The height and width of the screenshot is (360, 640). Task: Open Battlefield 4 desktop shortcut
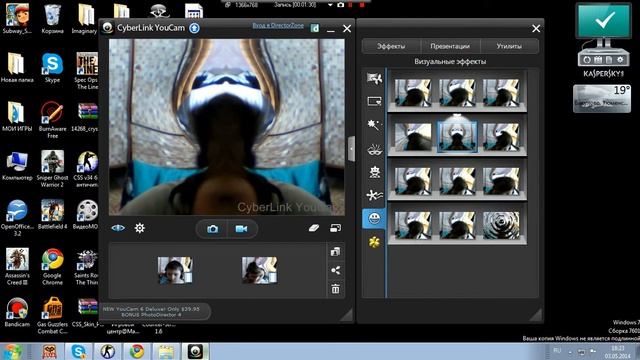coord(52,214)
